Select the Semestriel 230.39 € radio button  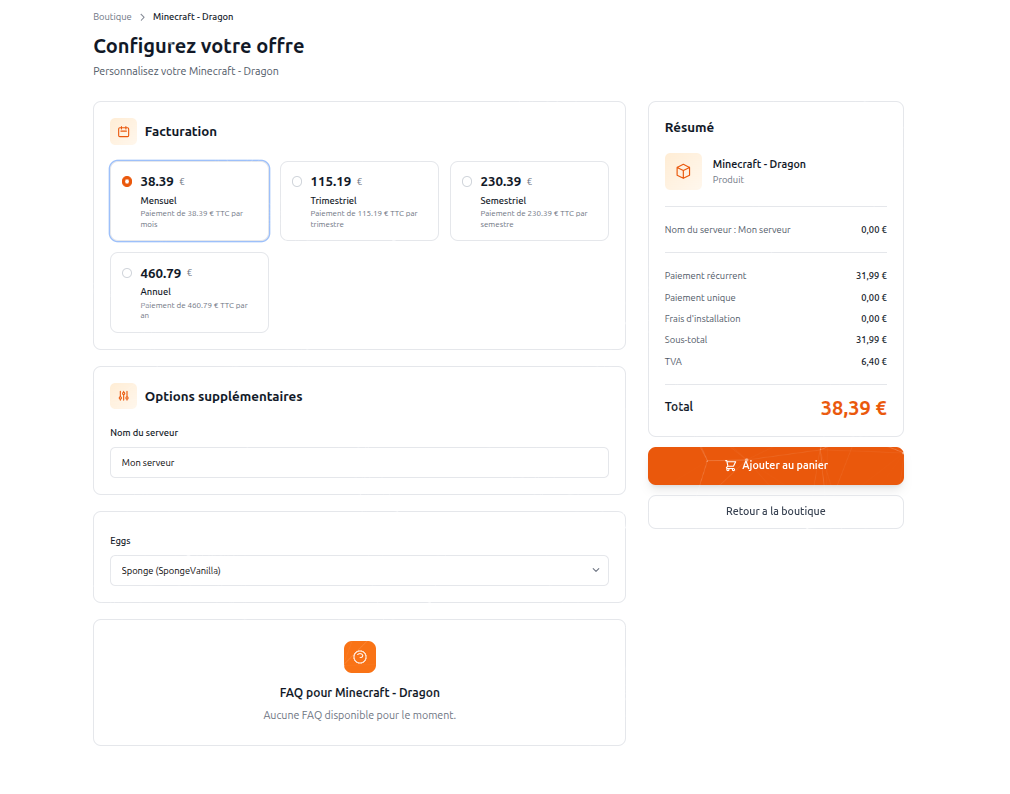pos(467,182)
